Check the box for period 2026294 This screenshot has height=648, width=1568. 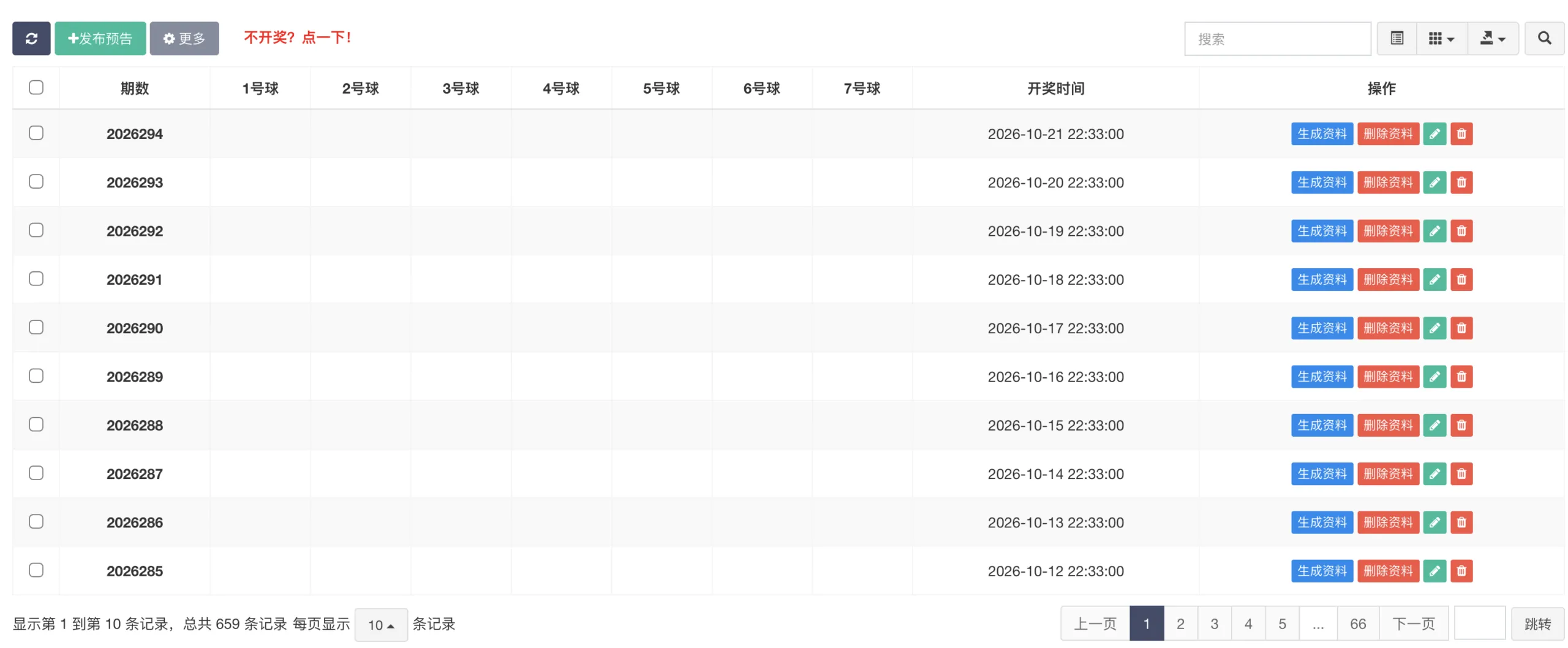[x=36, y=133]
